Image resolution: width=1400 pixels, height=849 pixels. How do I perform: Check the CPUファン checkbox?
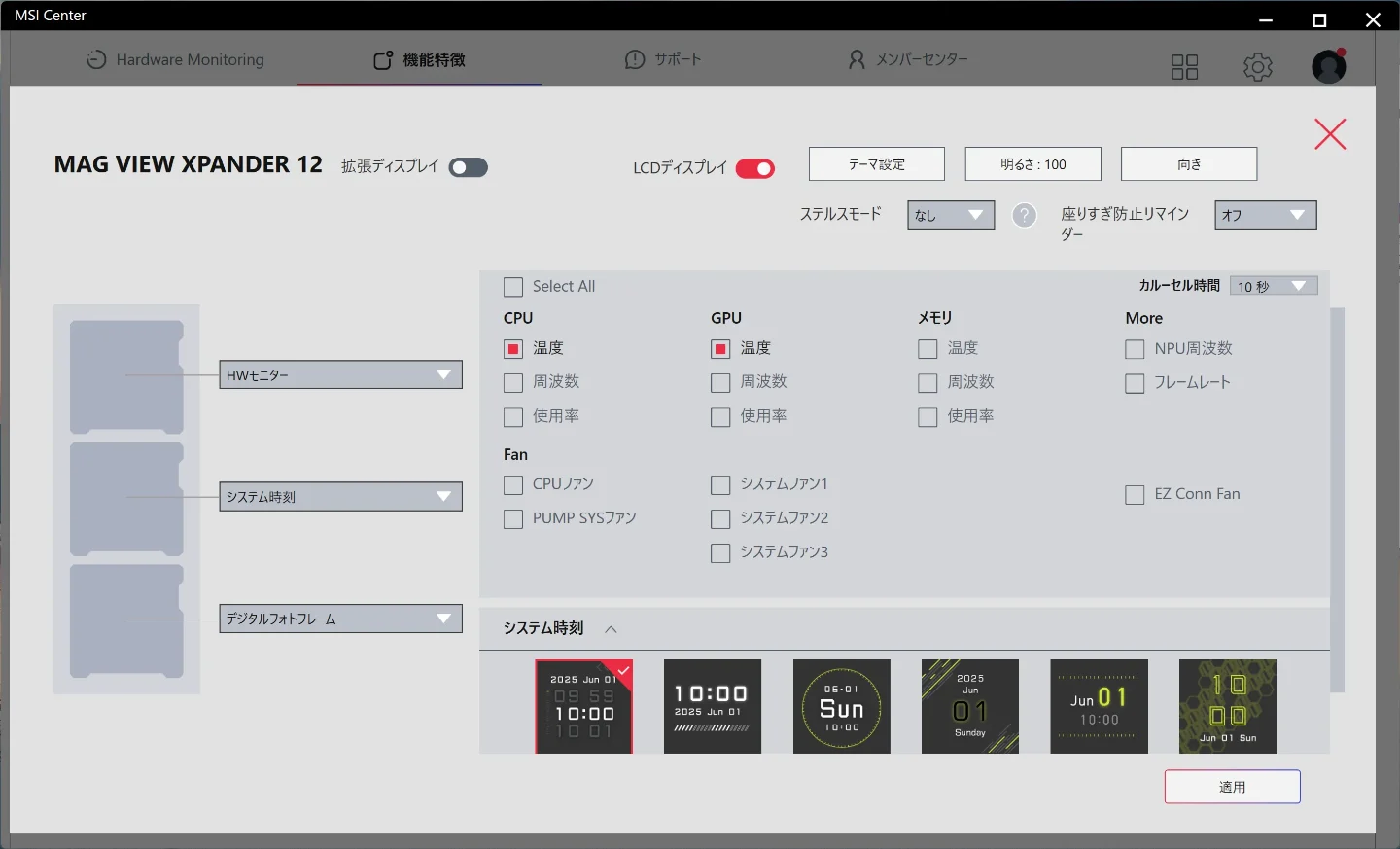513,484
